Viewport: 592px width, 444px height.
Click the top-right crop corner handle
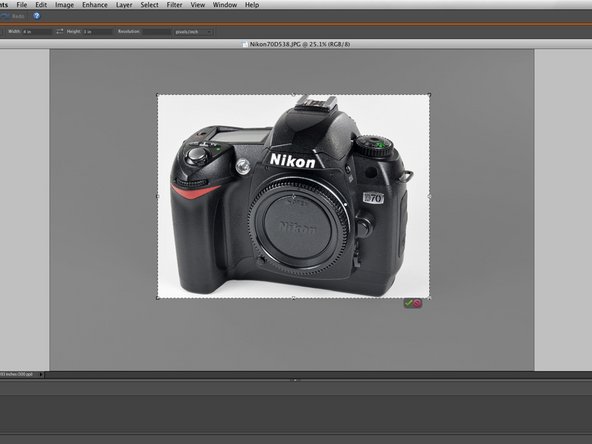pos(429,94)
